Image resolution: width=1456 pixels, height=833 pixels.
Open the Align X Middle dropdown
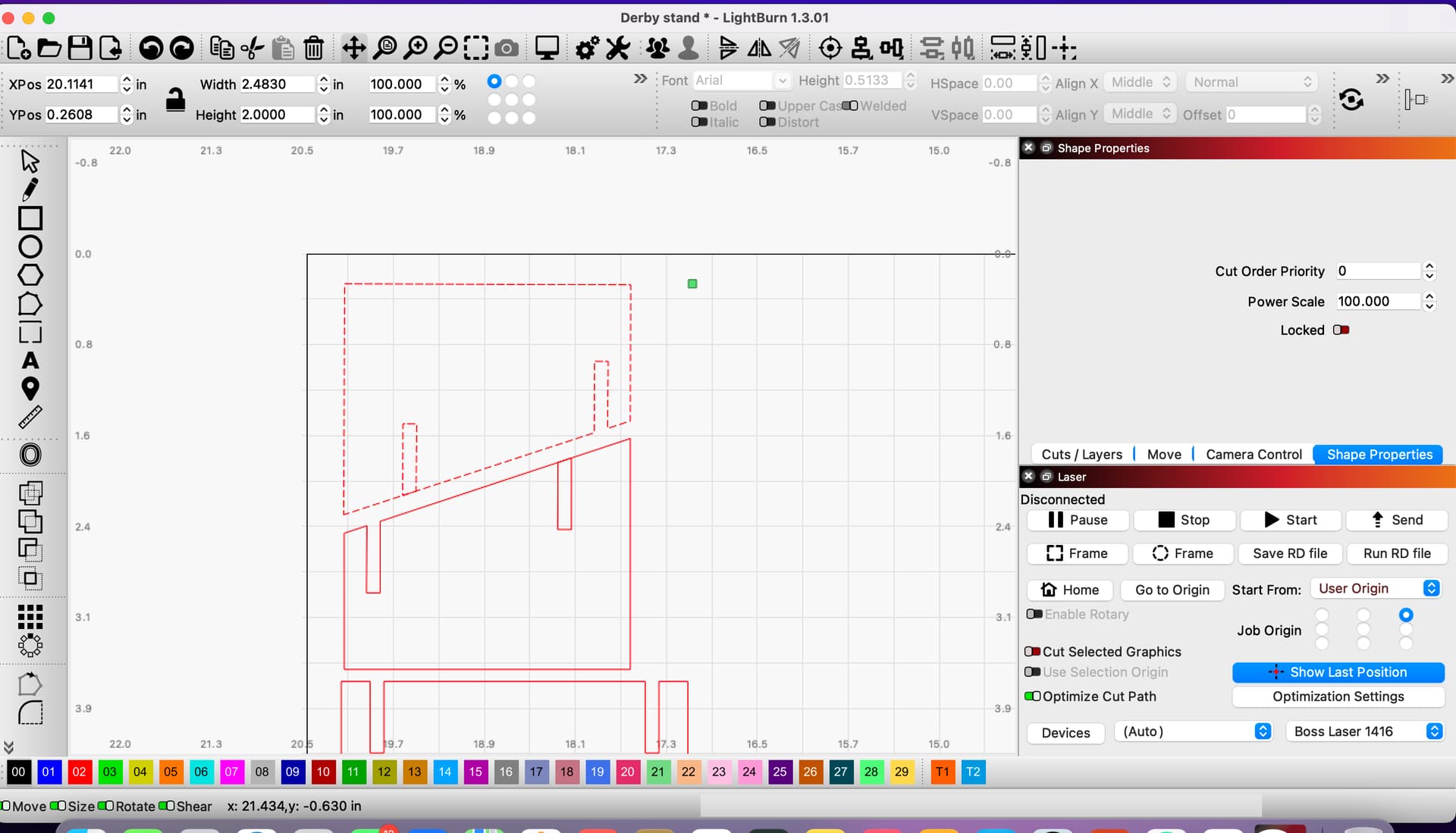[1141, 82]
